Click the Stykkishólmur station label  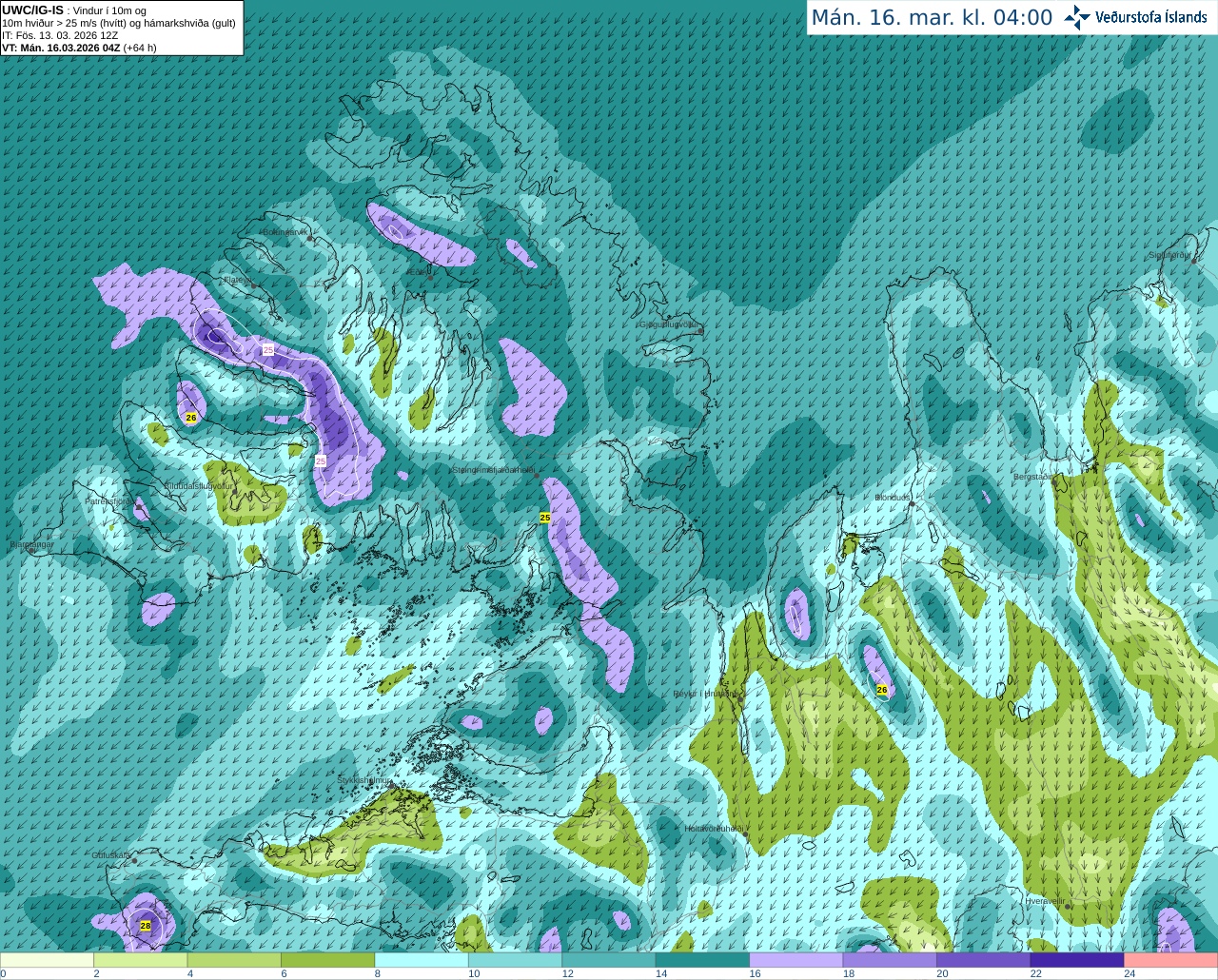coord(364,780)
